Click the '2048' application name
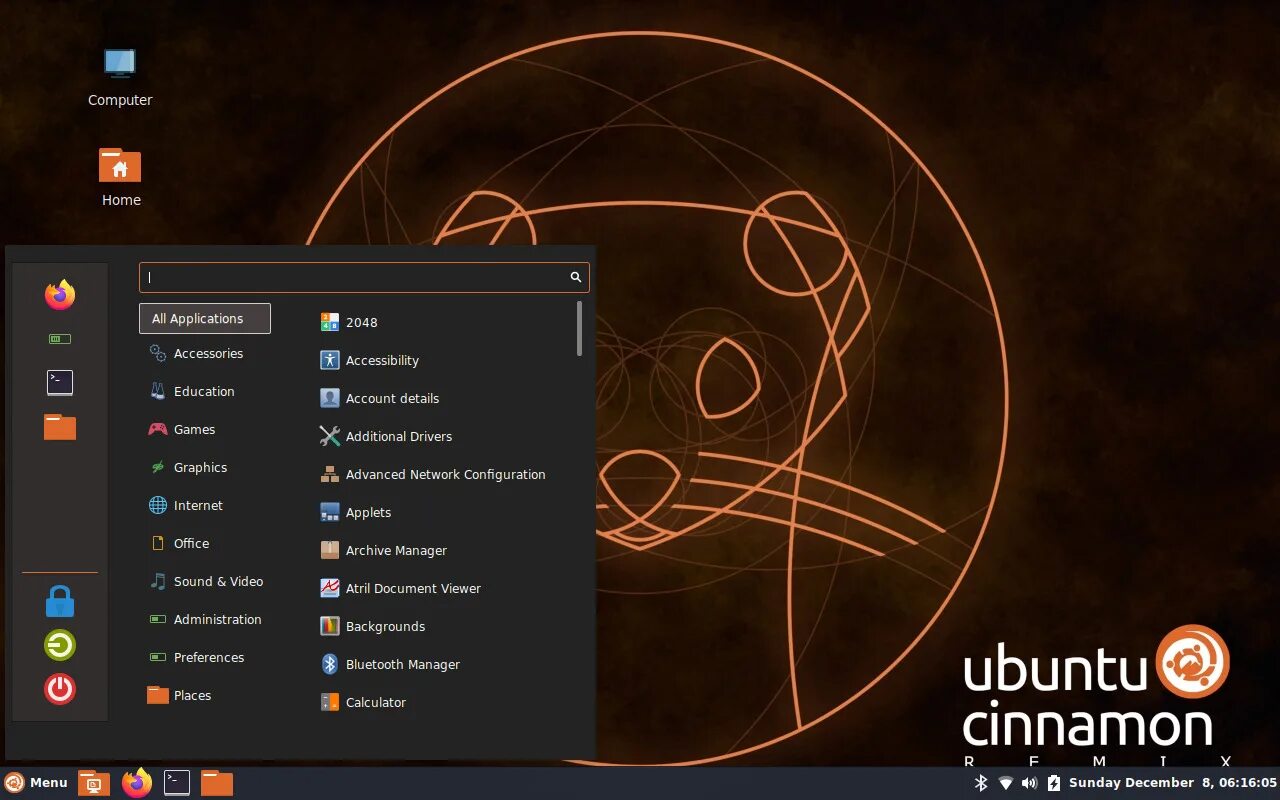Screen dimensions: 1280x800 362,322
